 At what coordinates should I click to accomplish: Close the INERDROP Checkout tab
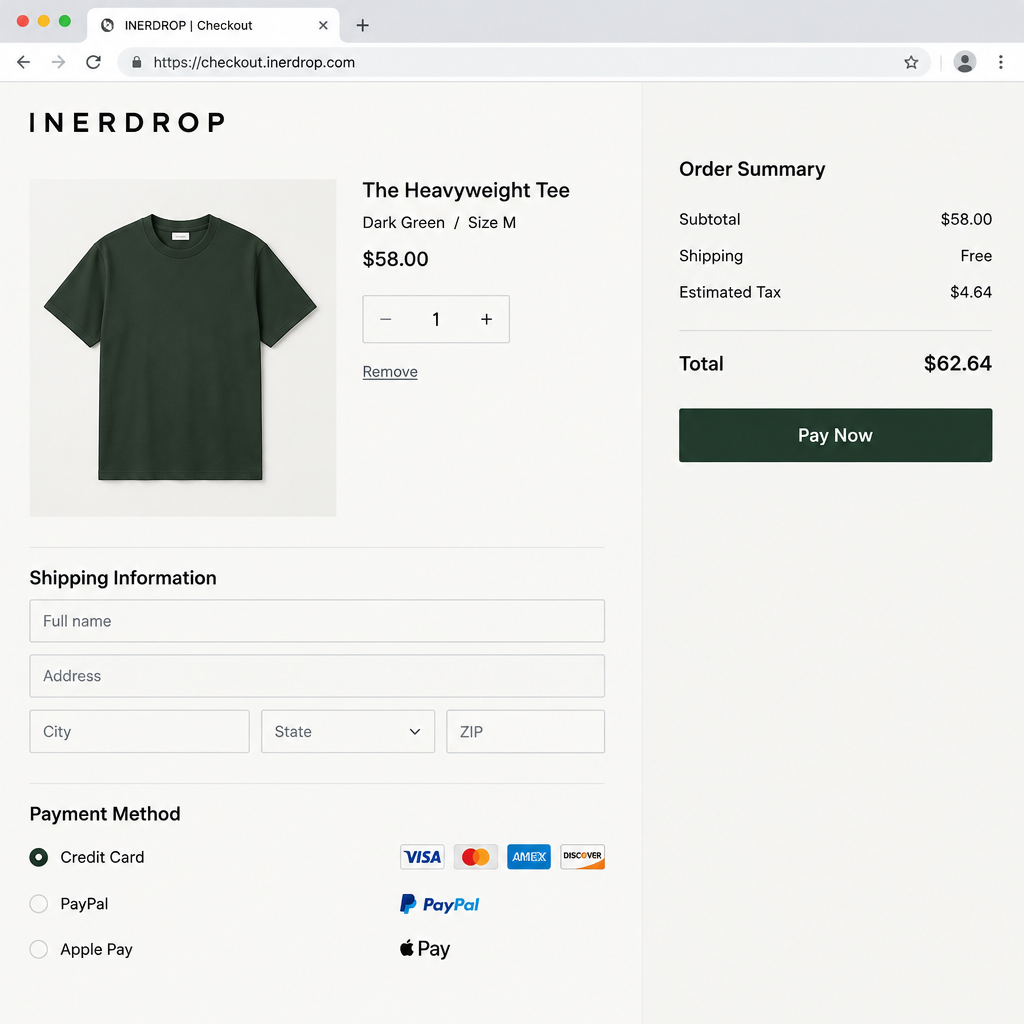(x=323, y=25)
